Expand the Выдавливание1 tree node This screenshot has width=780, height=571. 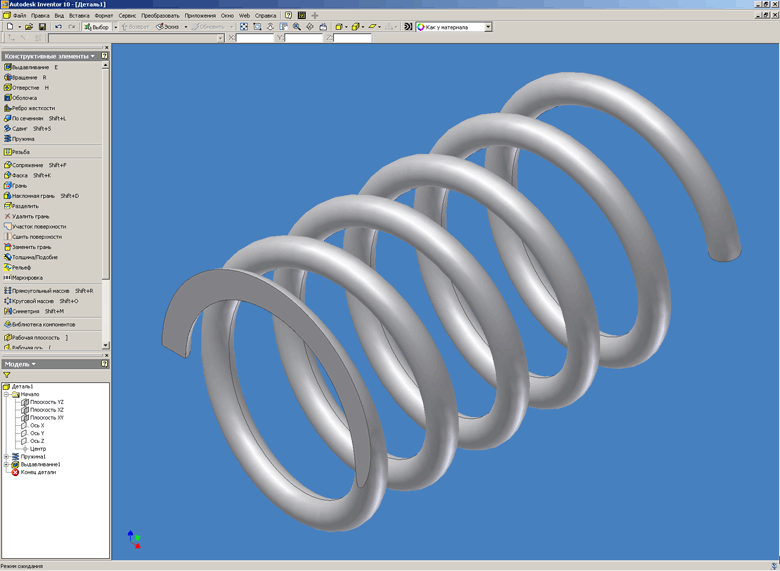6,465
